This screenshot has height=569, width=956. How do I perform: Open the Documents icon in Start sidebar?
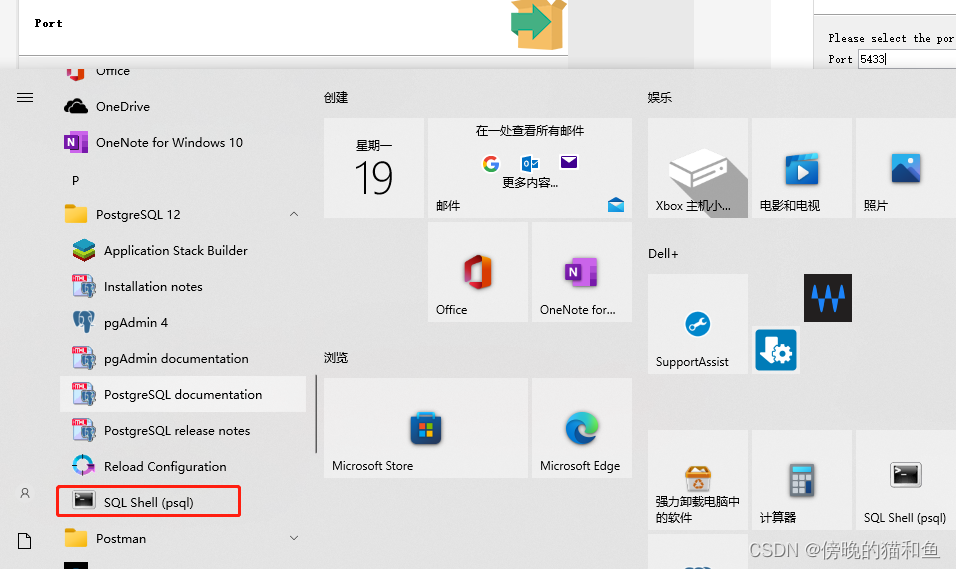[24, 541]
